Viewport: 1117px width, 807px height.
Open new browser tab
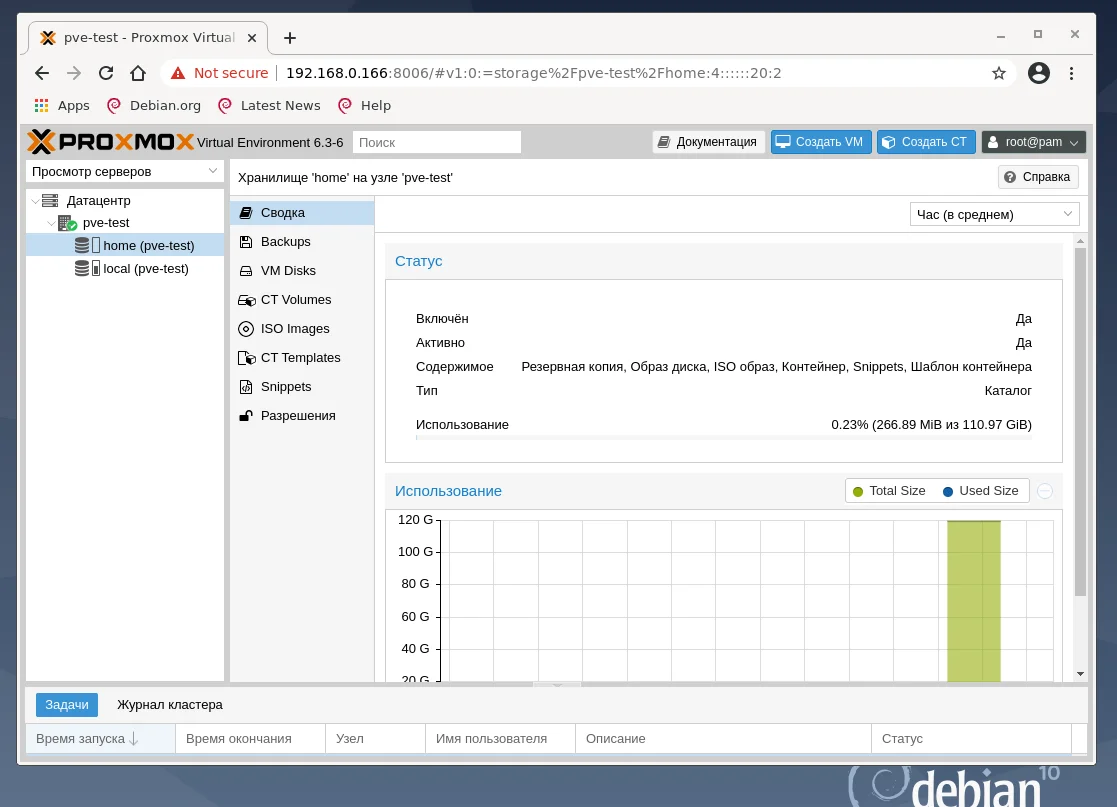[290, 38]
